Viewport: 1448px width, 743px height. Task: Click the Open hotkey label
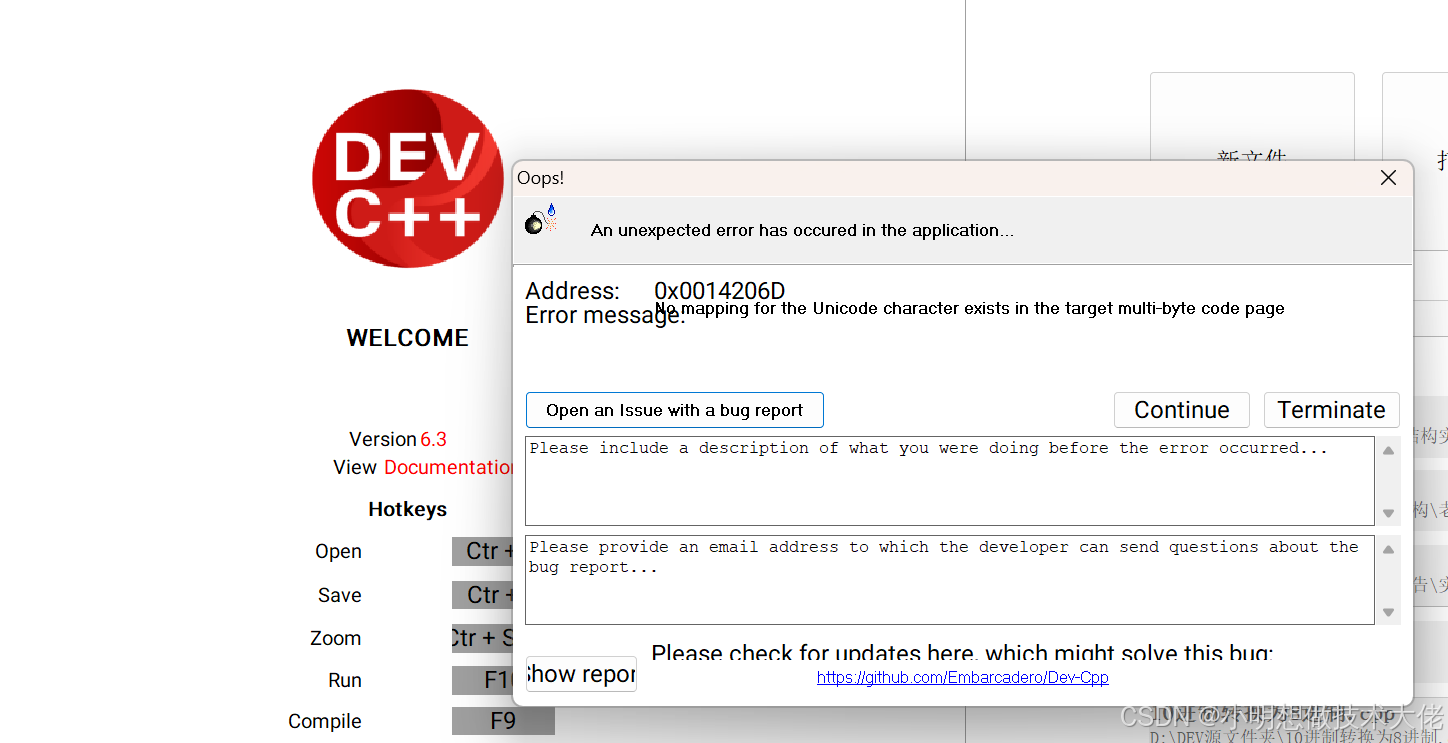pos(338,552)
